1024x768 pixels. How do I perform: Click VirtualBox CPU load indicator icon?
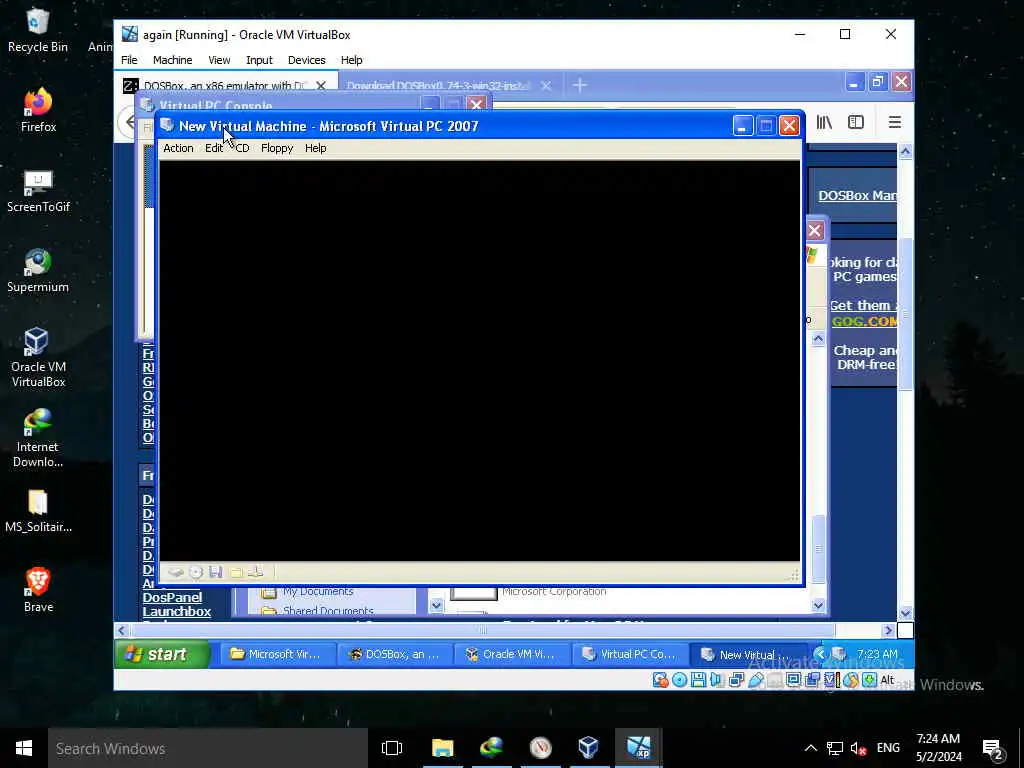[832, 680]
